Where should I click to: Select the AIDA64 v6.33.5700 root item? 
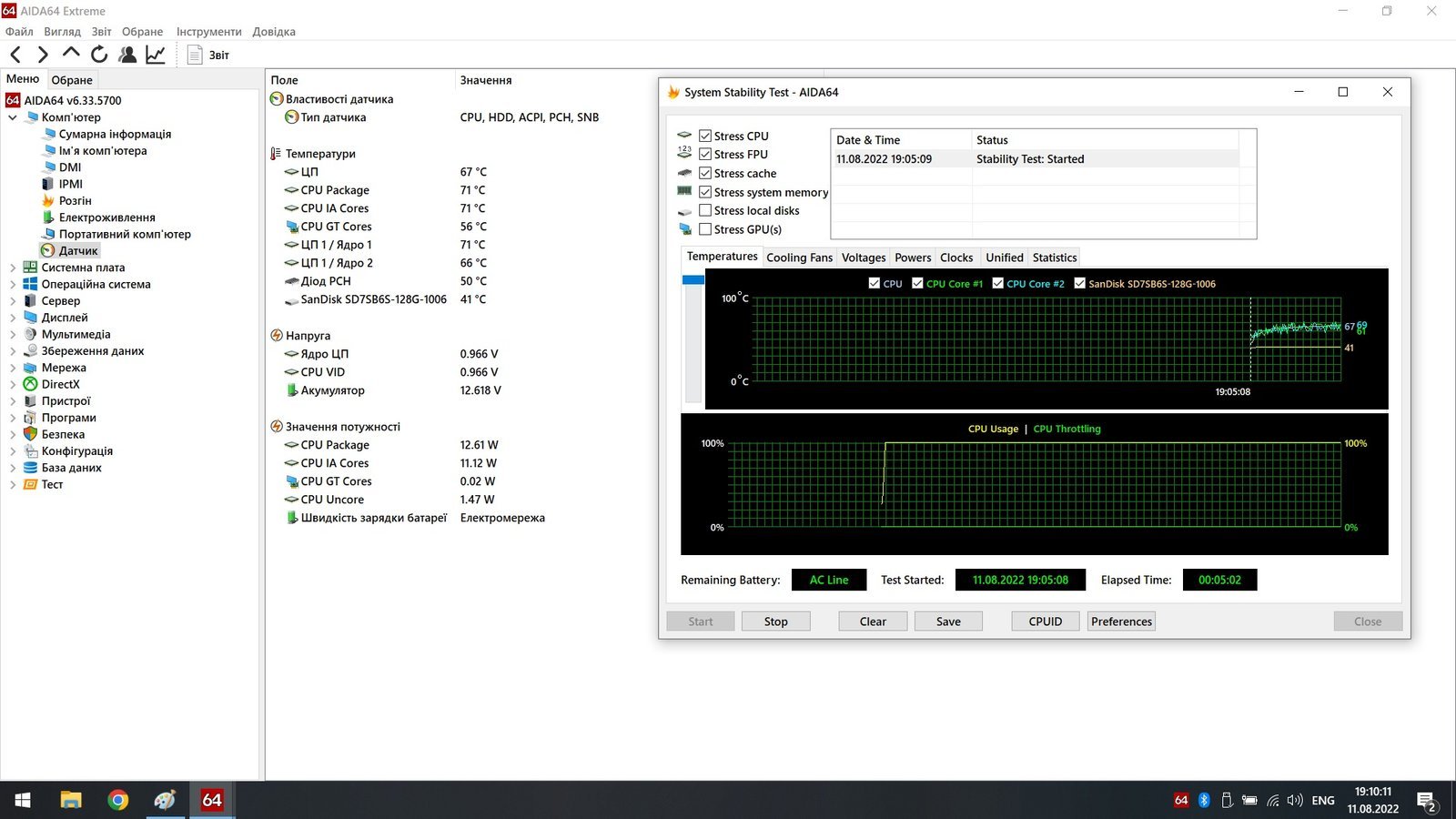(73, 100)
